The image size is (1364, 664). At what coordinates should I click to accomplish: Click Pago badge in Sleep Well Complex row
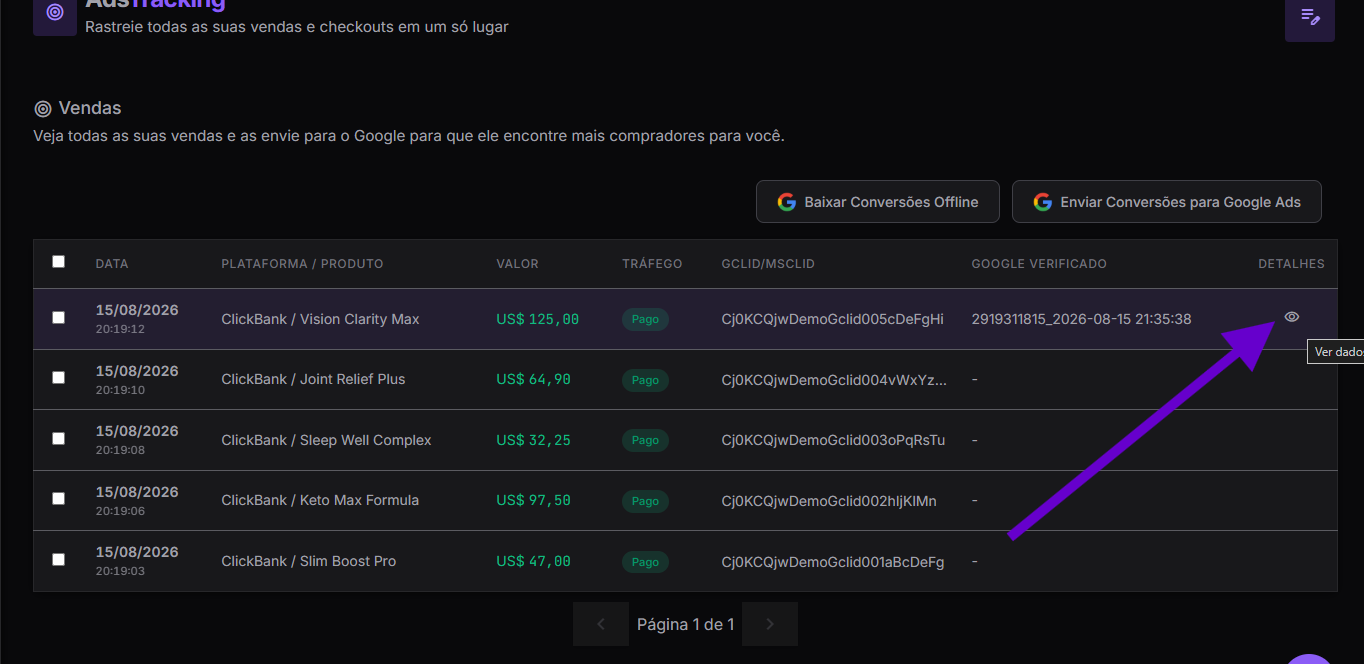[645, 440]
